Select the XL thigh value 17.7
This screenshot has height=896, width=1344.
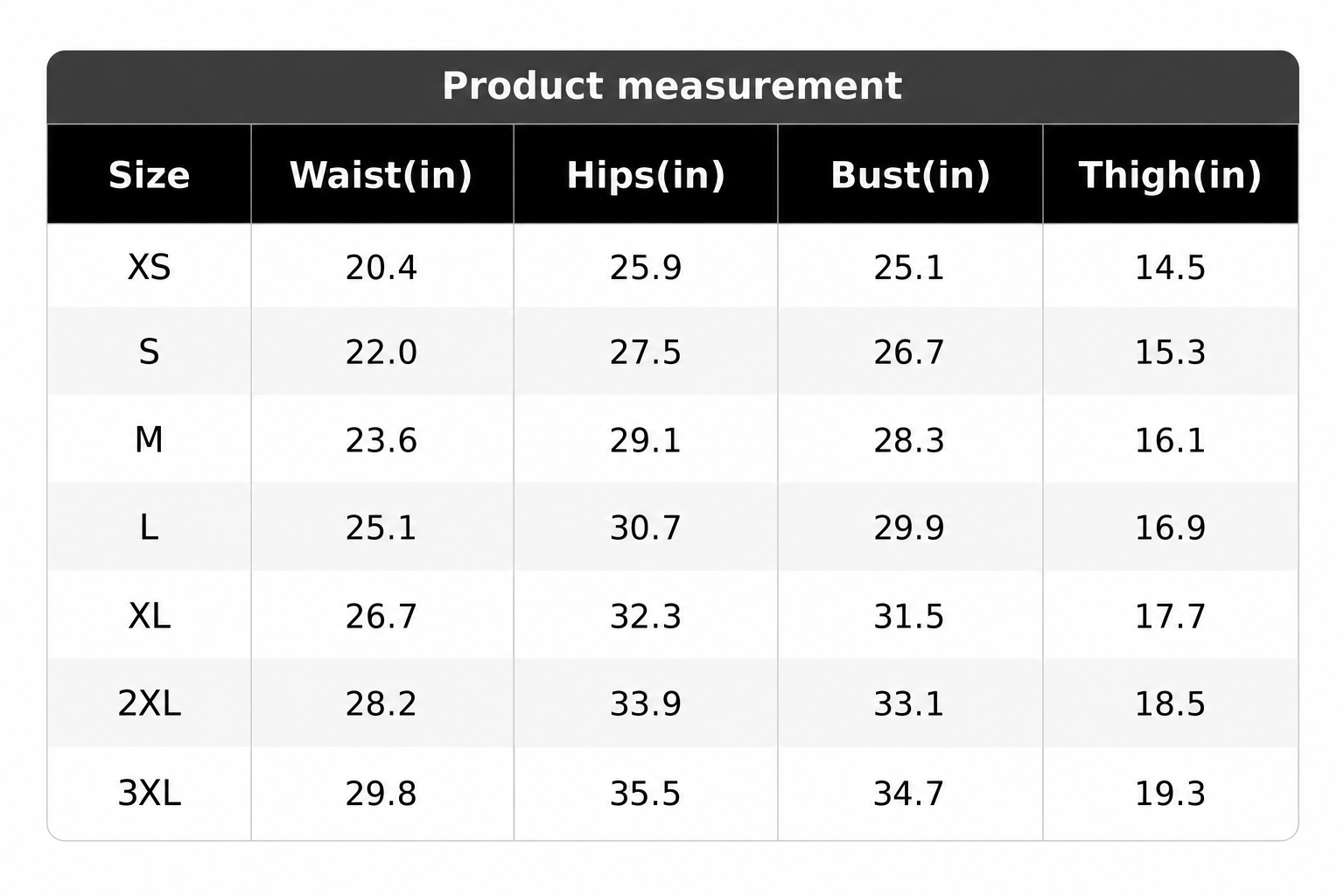click(1171, 616)
